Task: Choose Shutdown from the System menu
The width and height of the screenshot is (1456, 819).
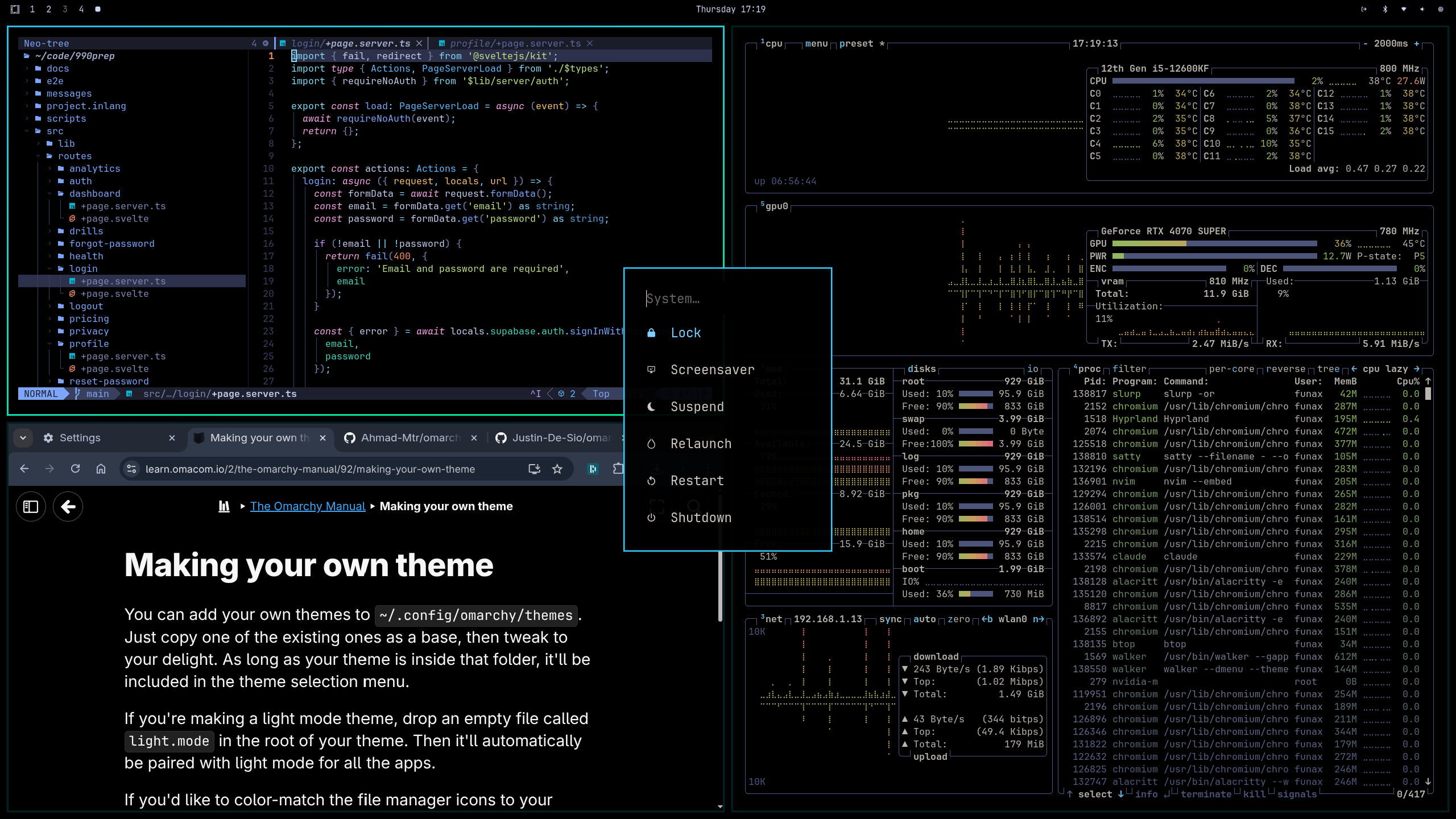Action: tap(701, 518)
